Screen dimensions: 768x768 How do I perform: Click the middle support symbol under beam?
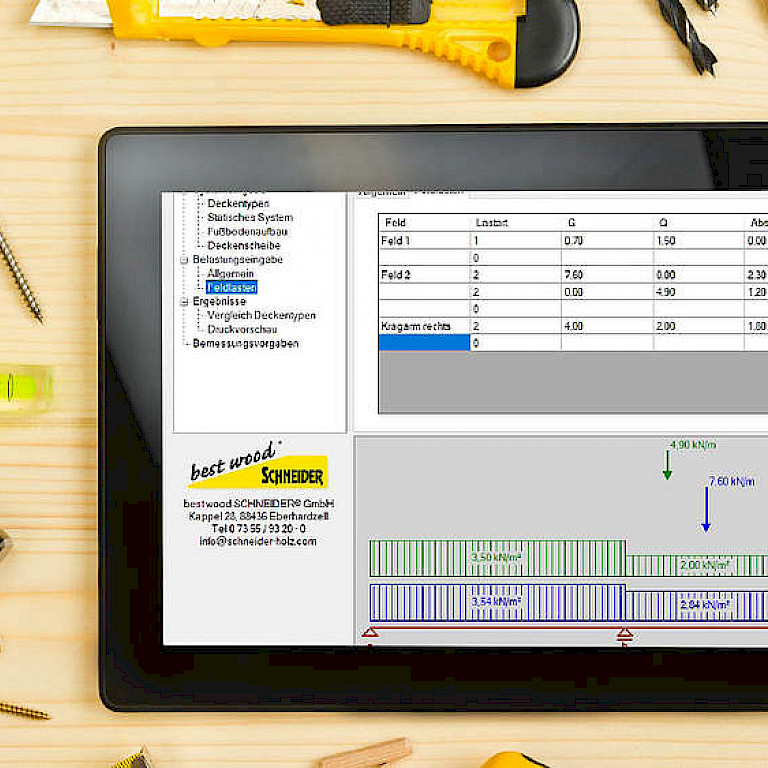[x=624, y=635]
